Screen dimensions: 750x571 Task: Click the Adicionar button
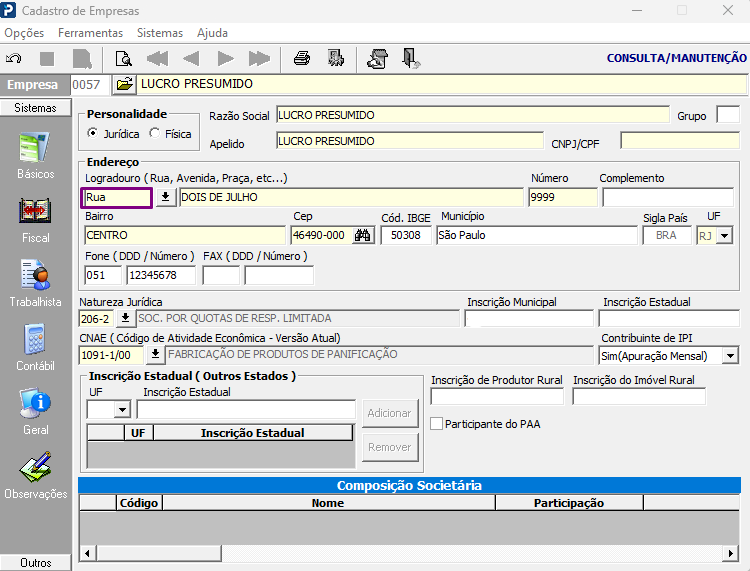tap(390, 413)
